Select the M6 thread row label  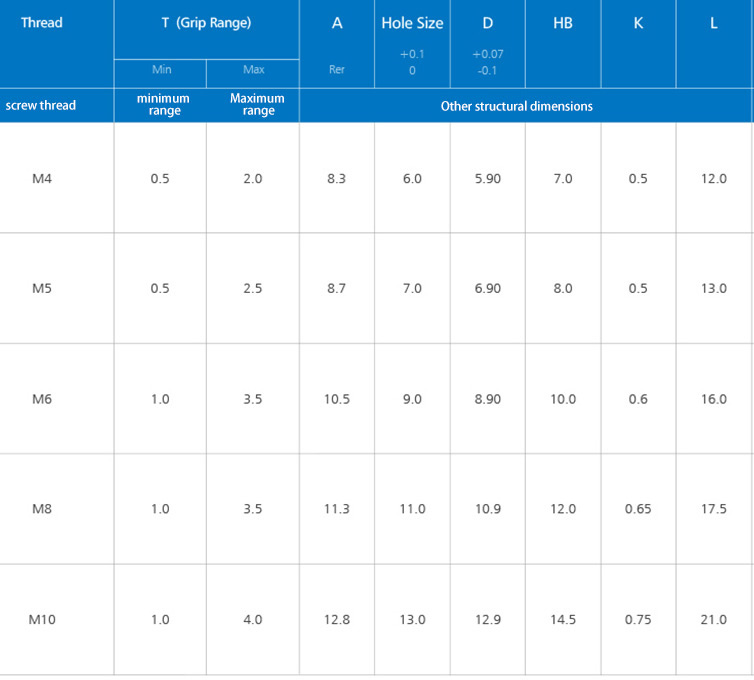pyautogui.click(x=42, y=399)
